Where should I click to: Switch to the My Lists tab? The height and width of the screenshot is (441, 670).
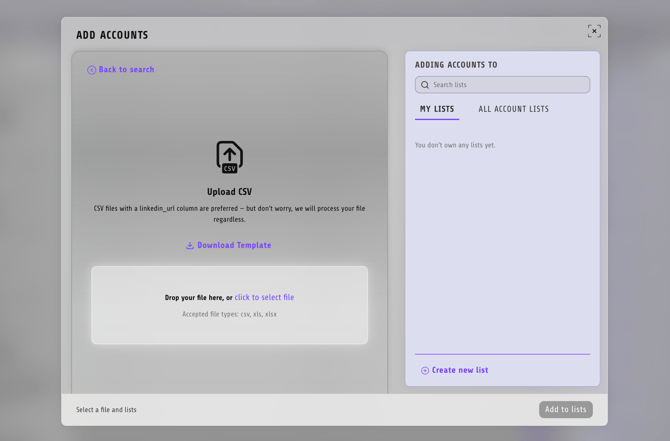coord(437,109)
